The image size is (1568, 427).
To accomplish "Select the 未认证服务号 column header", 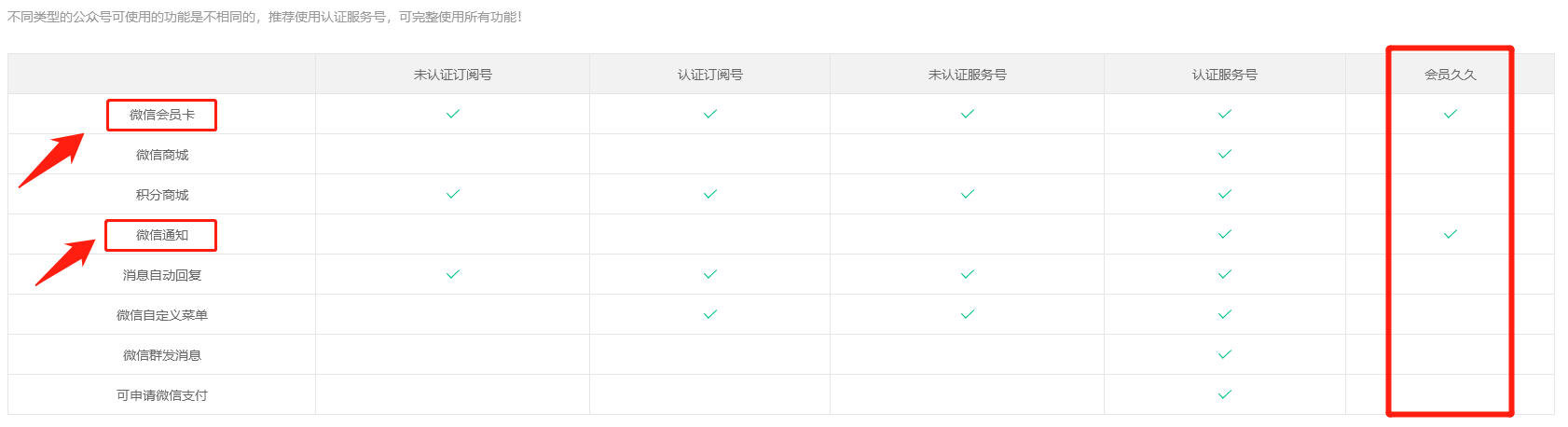I will click(x=967, y=75).
